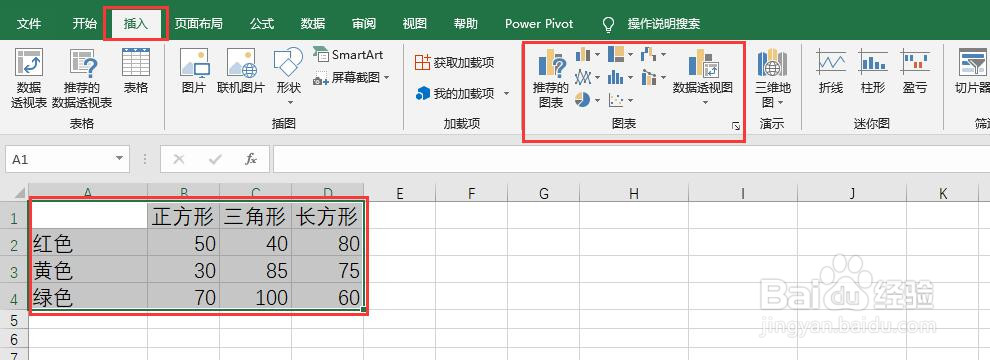
Task: Insert a Win/Loss sparkline (盈亏)
Action: (915, 71)
